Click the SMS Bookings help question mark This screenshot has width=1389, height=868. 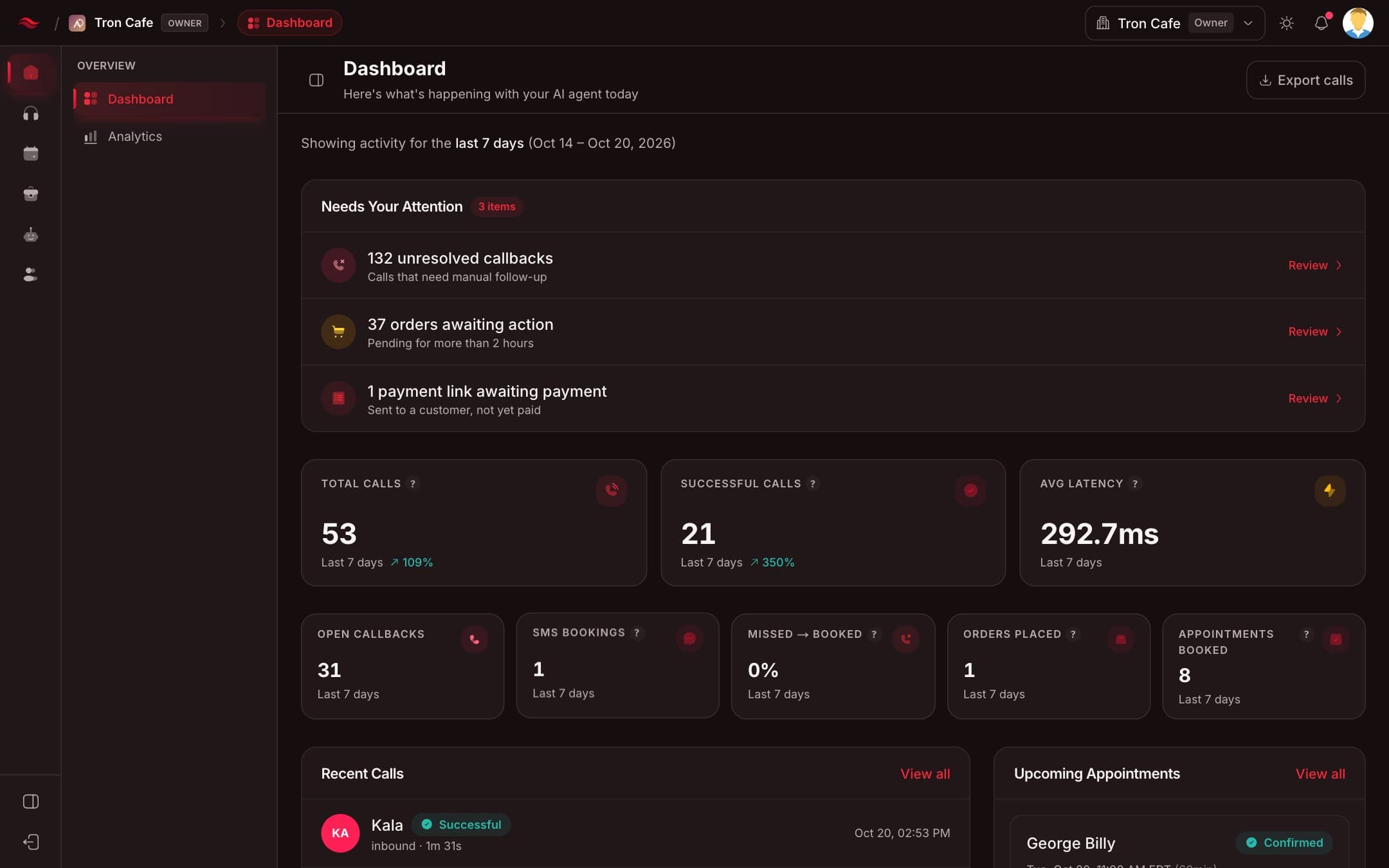[x=637, y=633]
